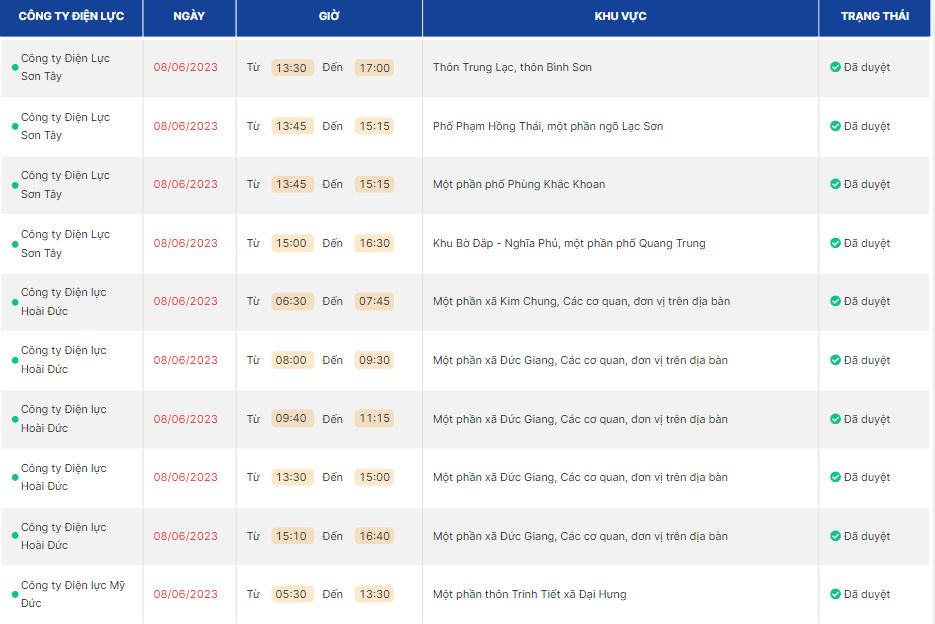Click the check icon in the Khu Bờ Đập row
This screenshot has width=935, height=624.
click(835, 243)
